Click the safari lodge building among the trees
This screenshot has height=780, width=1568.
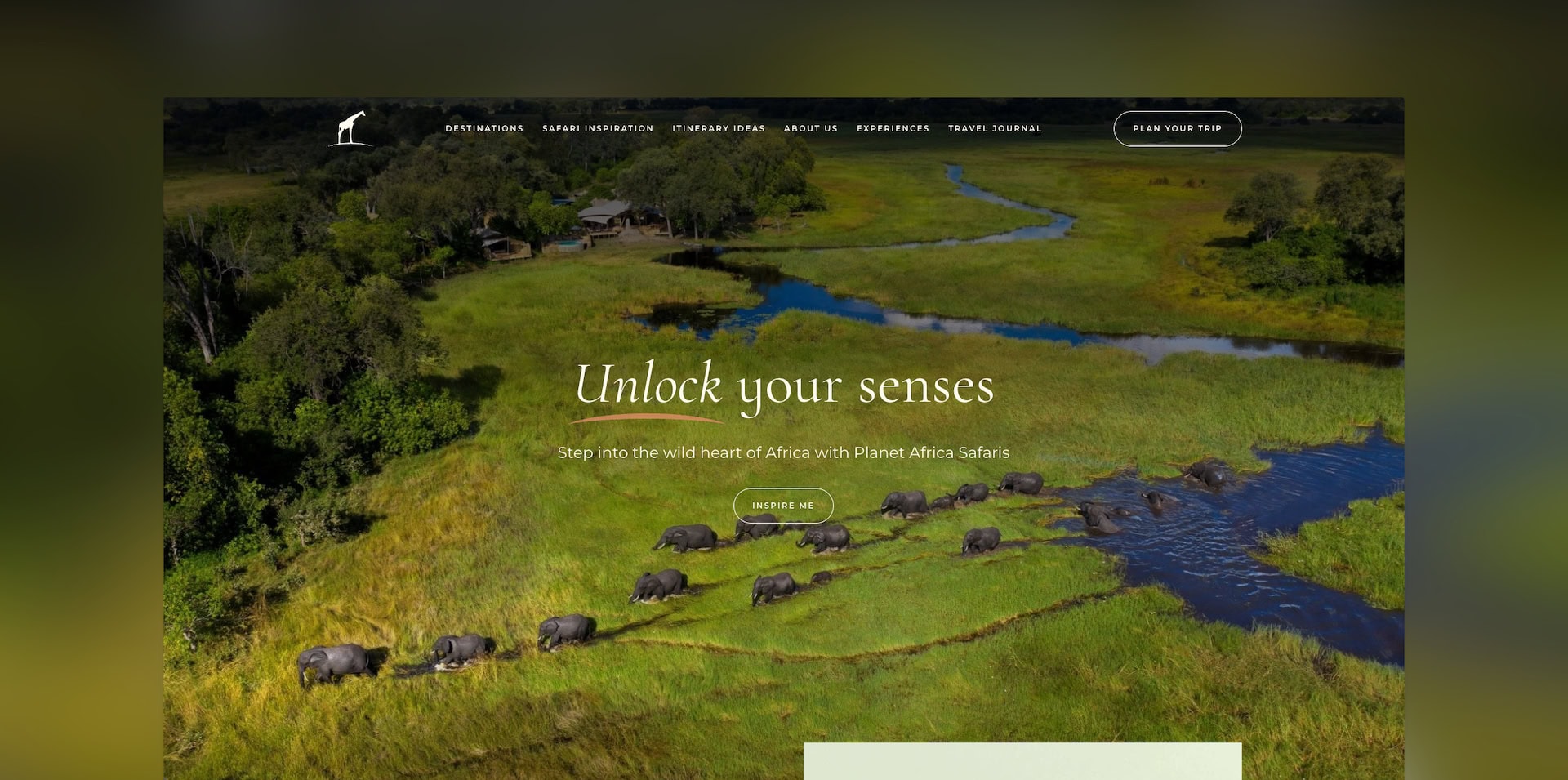coord(606,218)
